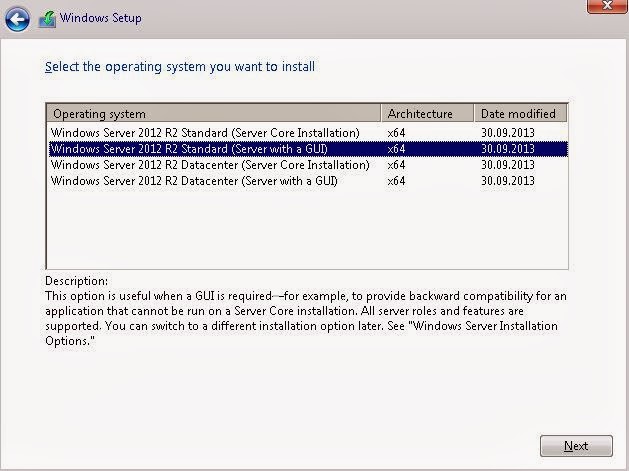
Task: Click x64 in Standard Server Core row
Action: 396,133
